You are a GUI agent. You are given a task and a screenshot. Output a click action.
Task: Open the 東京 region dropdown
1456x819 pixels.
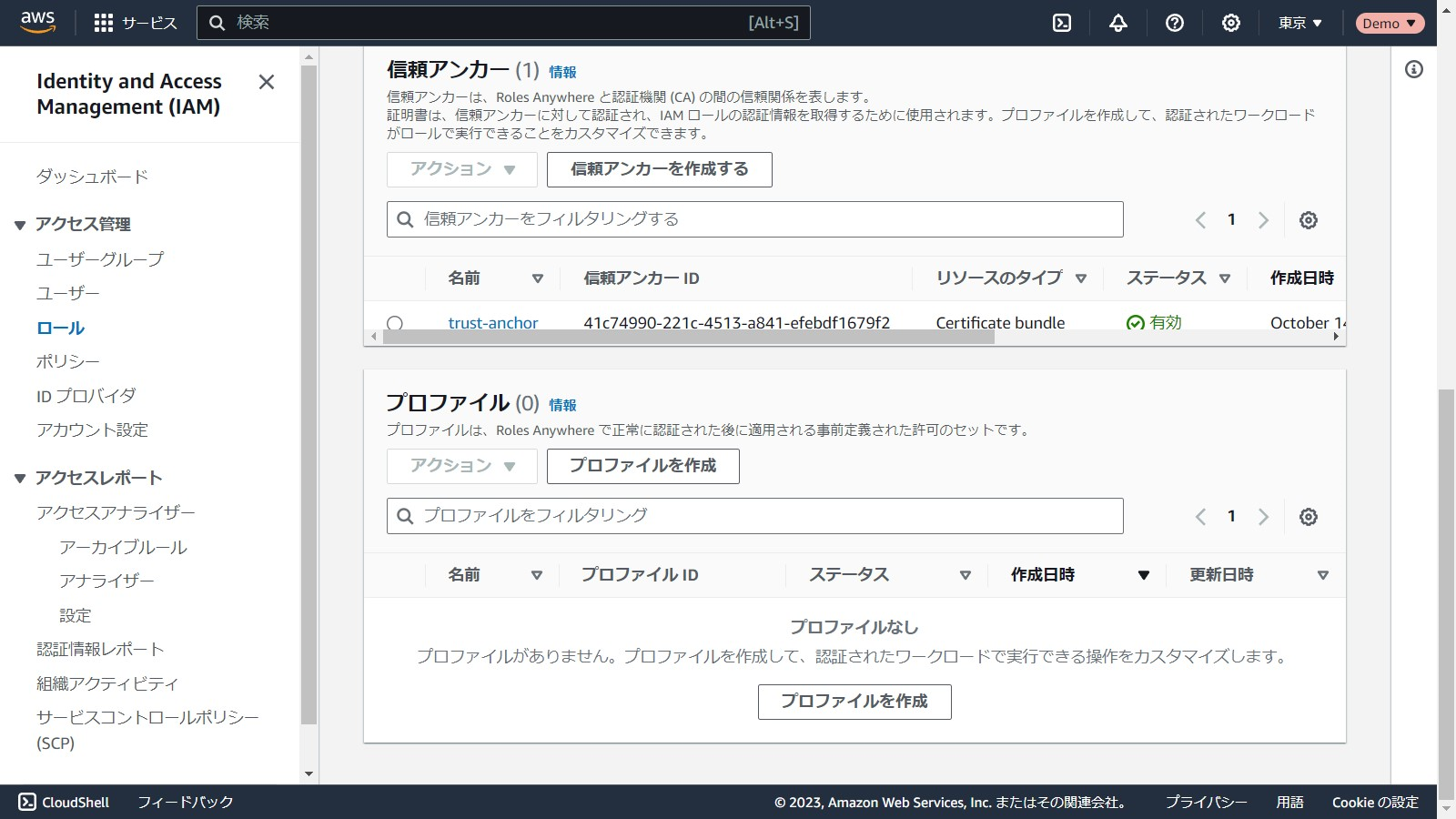(x=1299, y=23)
